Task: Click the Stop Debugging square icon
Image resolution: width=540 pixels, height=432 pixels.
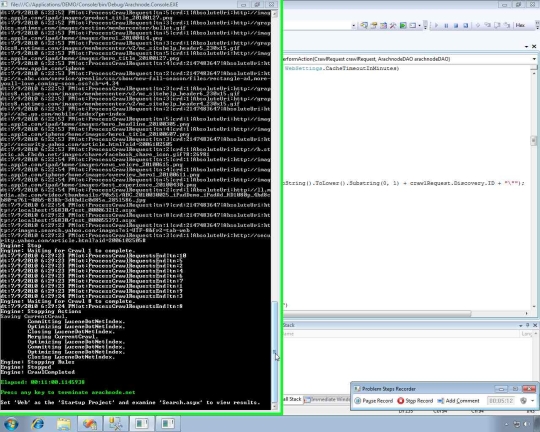Action: click(456, 25)
